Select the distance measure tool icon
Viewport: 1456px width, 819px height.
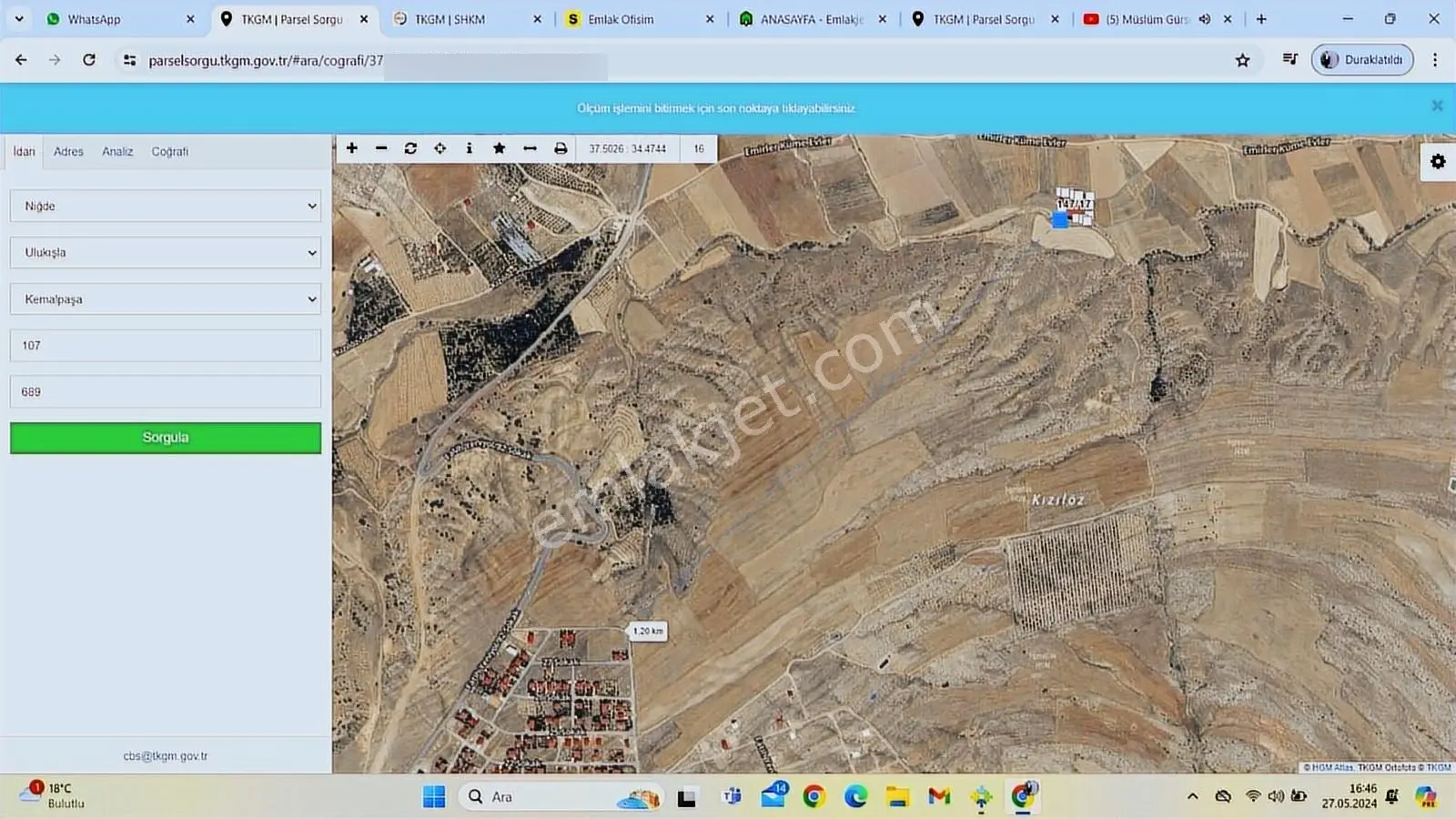click(530, 148)
